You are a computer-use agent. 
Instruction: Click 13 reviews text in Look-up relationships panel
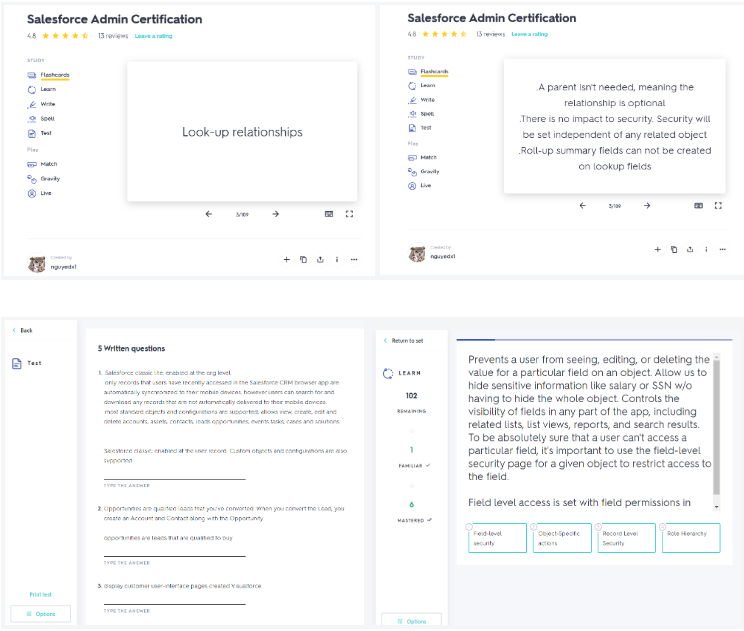pos(113,36)
